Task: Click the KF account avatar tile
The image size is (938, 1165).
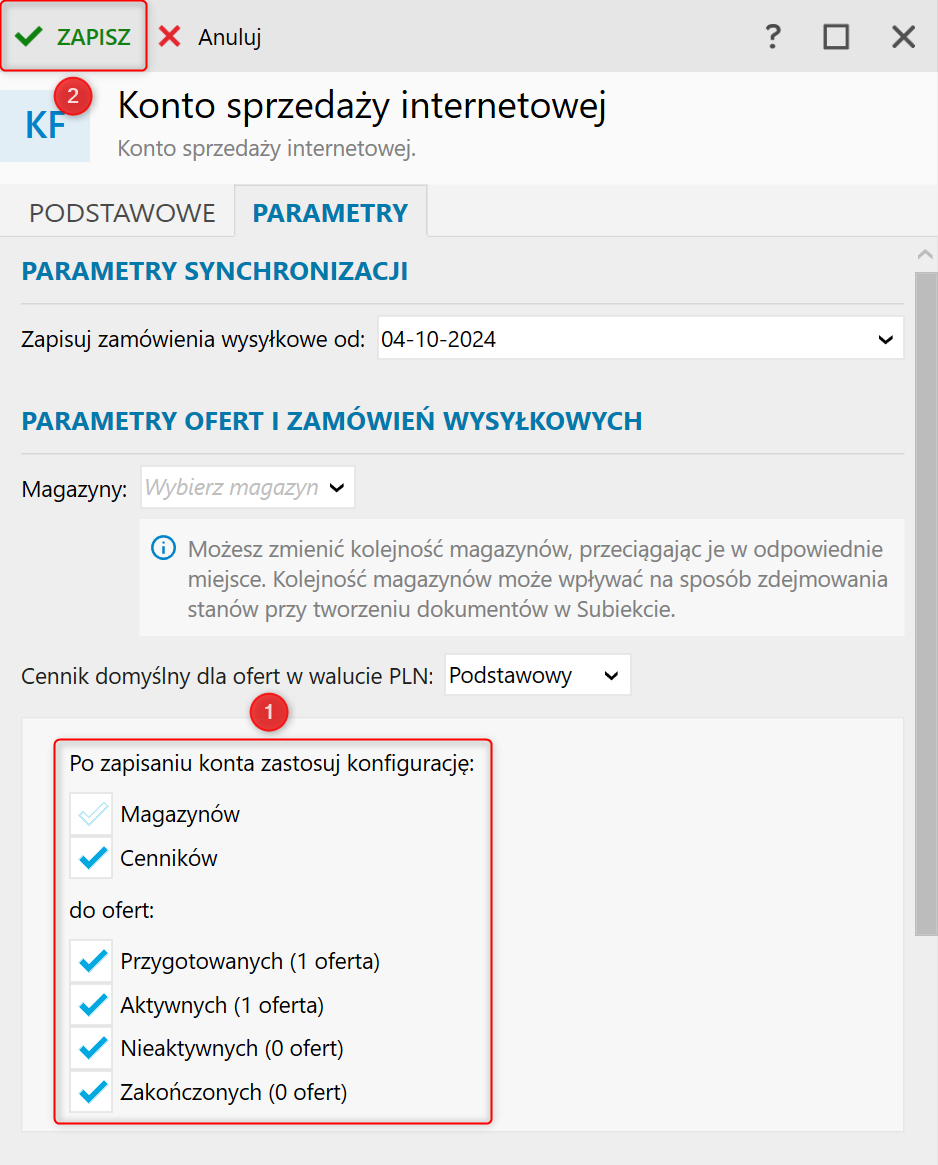Action: coord(45,126)
